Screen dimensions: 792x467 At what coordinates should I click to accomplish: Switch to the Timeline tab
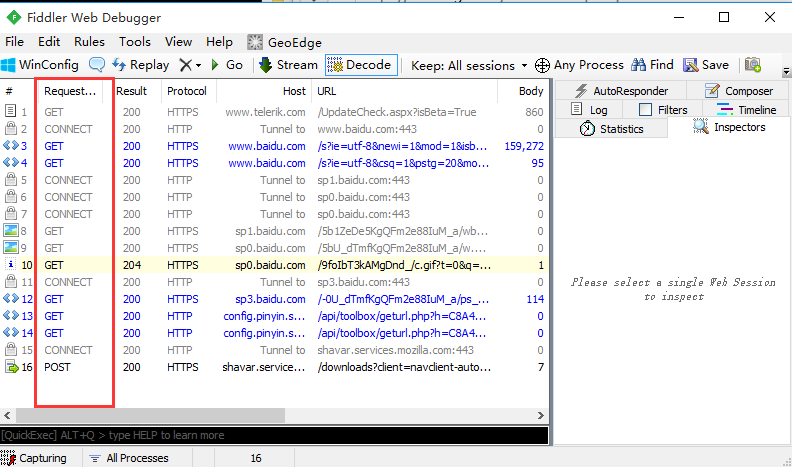point(747,110)
